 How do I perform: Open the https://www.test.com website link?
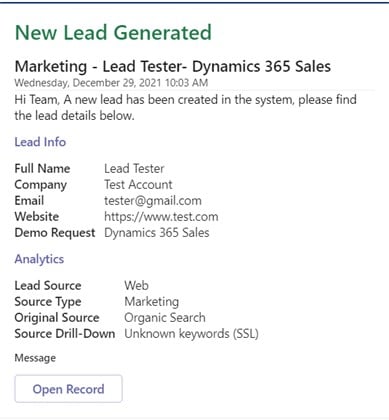161,217
